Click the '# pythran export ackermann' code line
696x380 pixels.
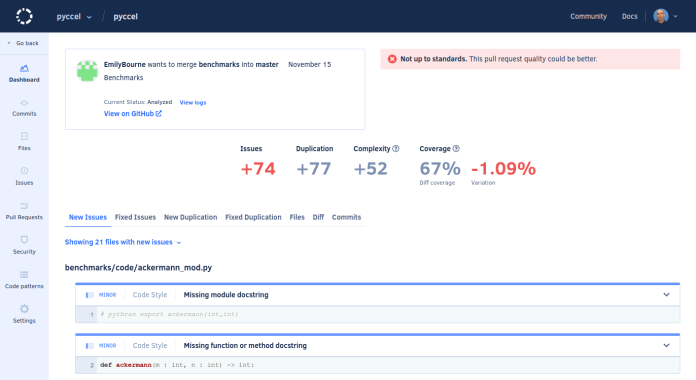(378, 314)
